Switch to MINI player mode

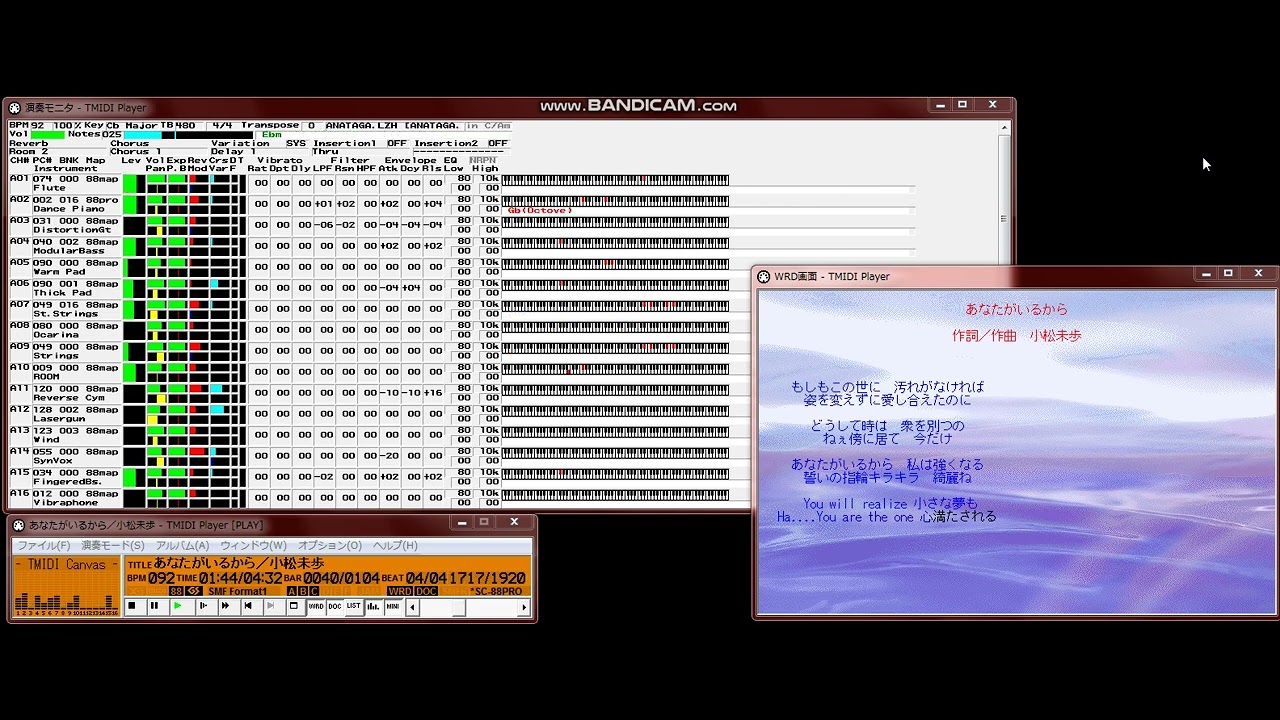(x=393, y=606)
